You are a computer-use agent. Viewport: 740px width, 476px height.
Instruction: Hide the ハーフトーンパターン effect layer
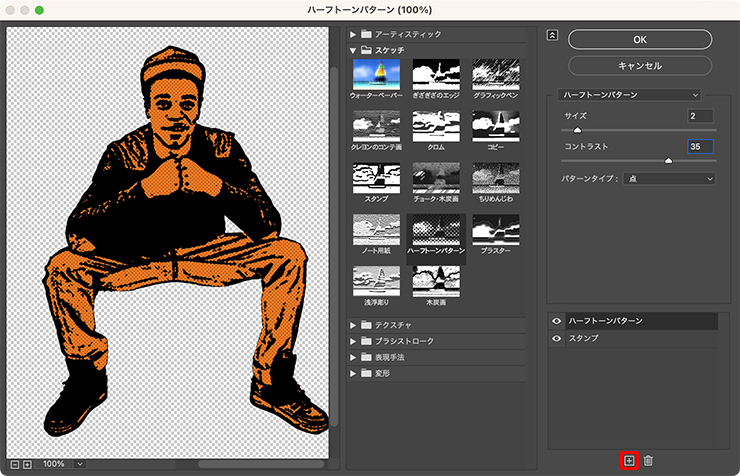coord(557,321)
